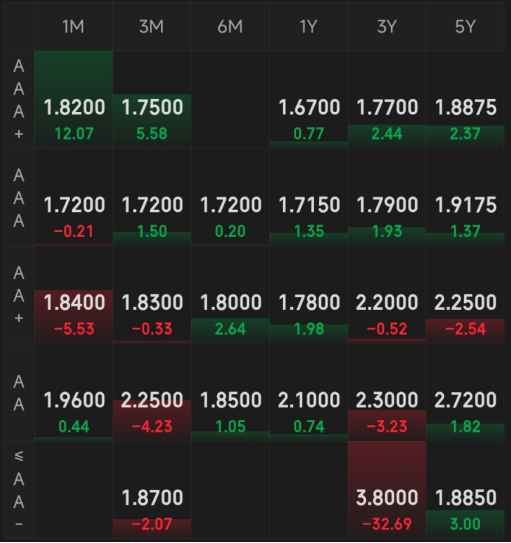The width and height of the screenshot is (511, 543).
Task: Select the AAA 5Y cell showing 1.9175
Action: (465, 197)
